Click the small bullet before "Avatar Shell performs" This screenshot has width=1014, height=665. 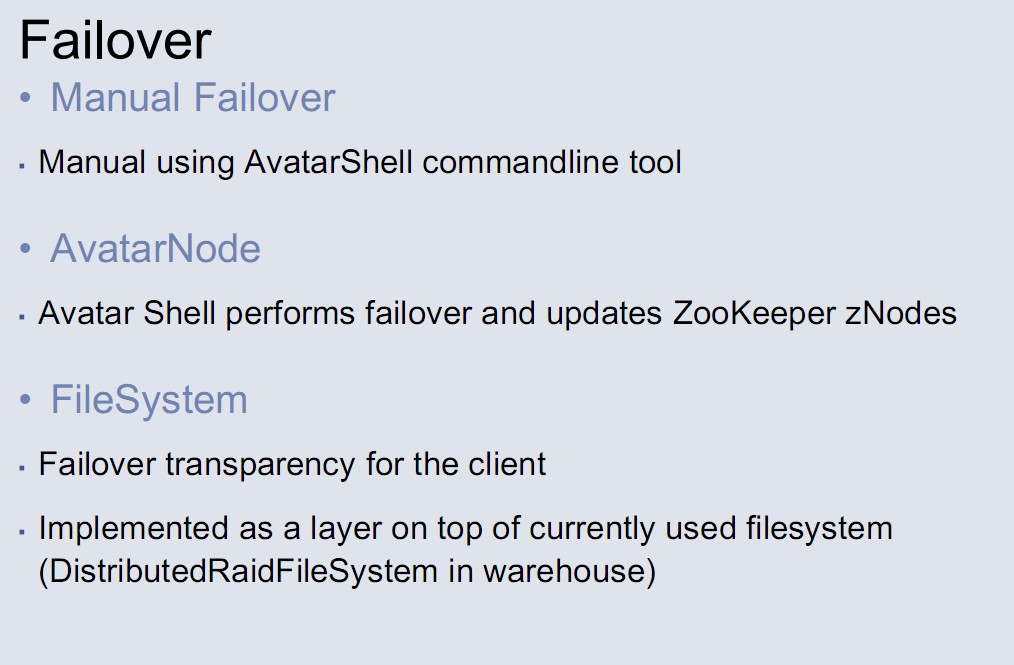(x=21, y=317)
